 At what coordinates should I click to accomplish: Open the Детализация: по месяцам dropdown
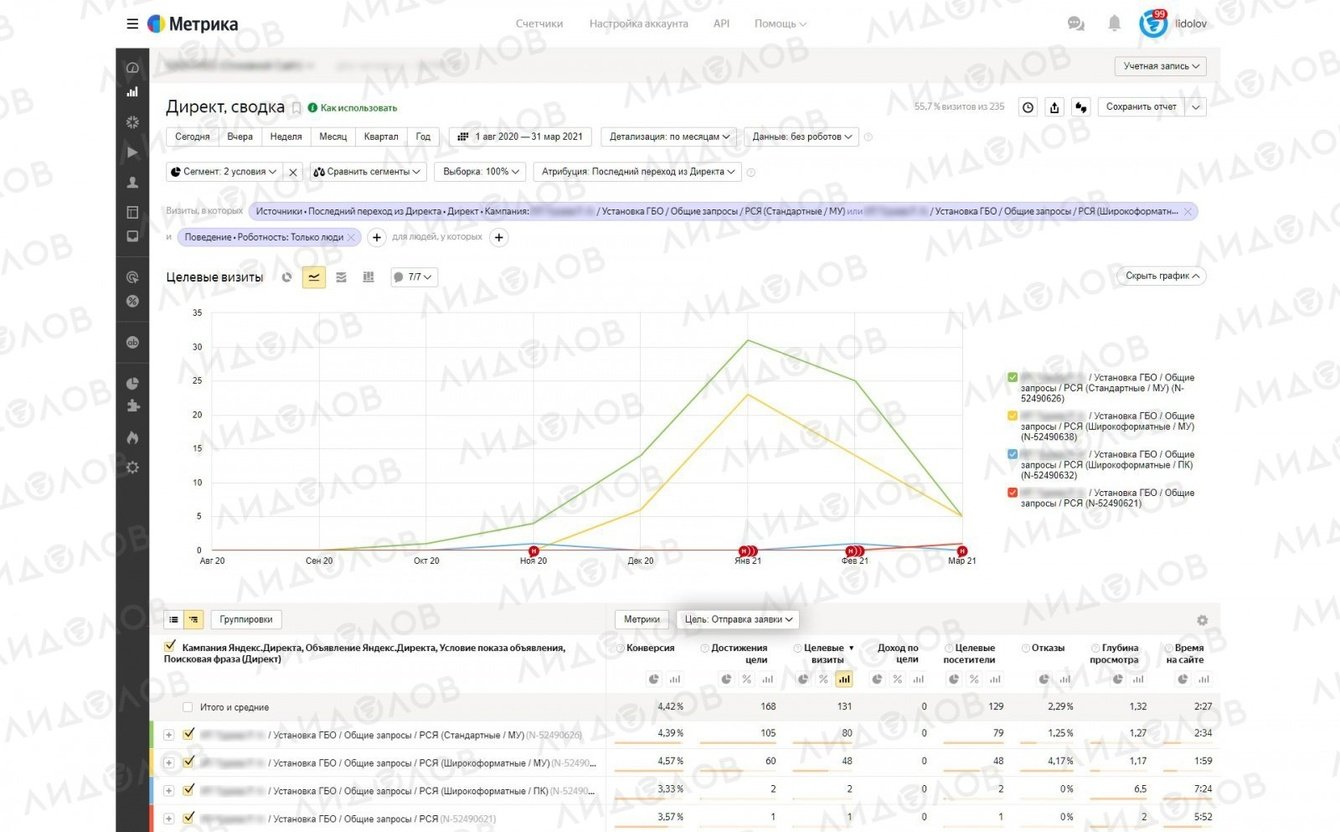coord(670,137)
